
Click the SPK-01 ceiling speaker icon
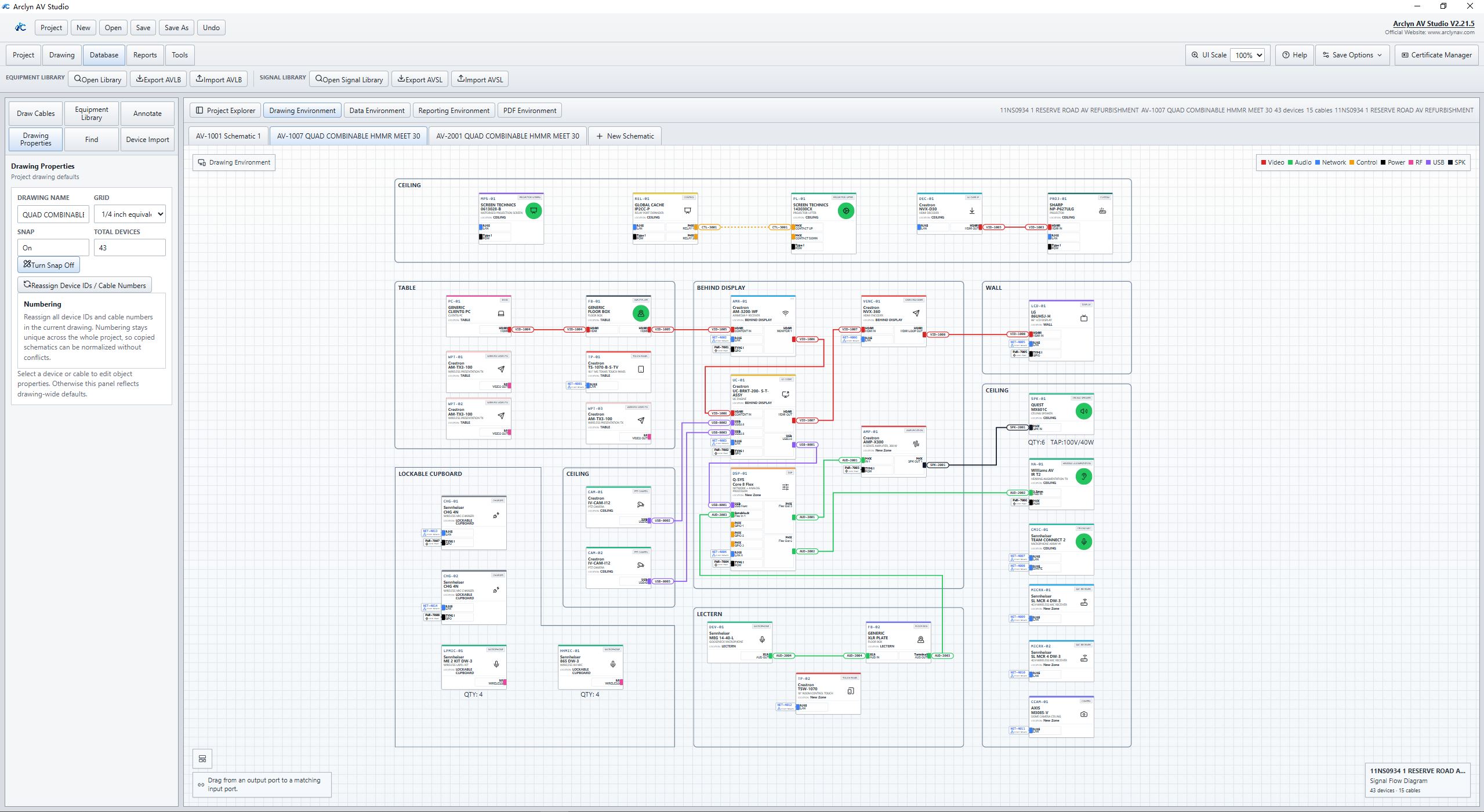point(1084,411)
